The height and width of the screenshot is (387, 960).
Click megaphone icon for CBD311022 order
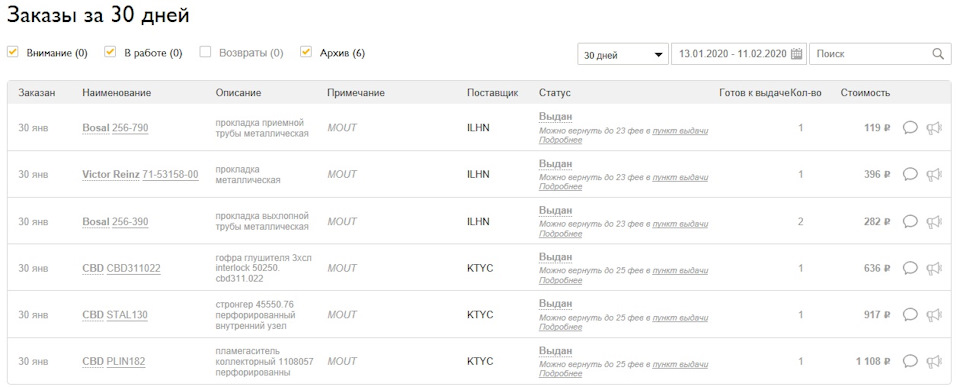point(933,268)
